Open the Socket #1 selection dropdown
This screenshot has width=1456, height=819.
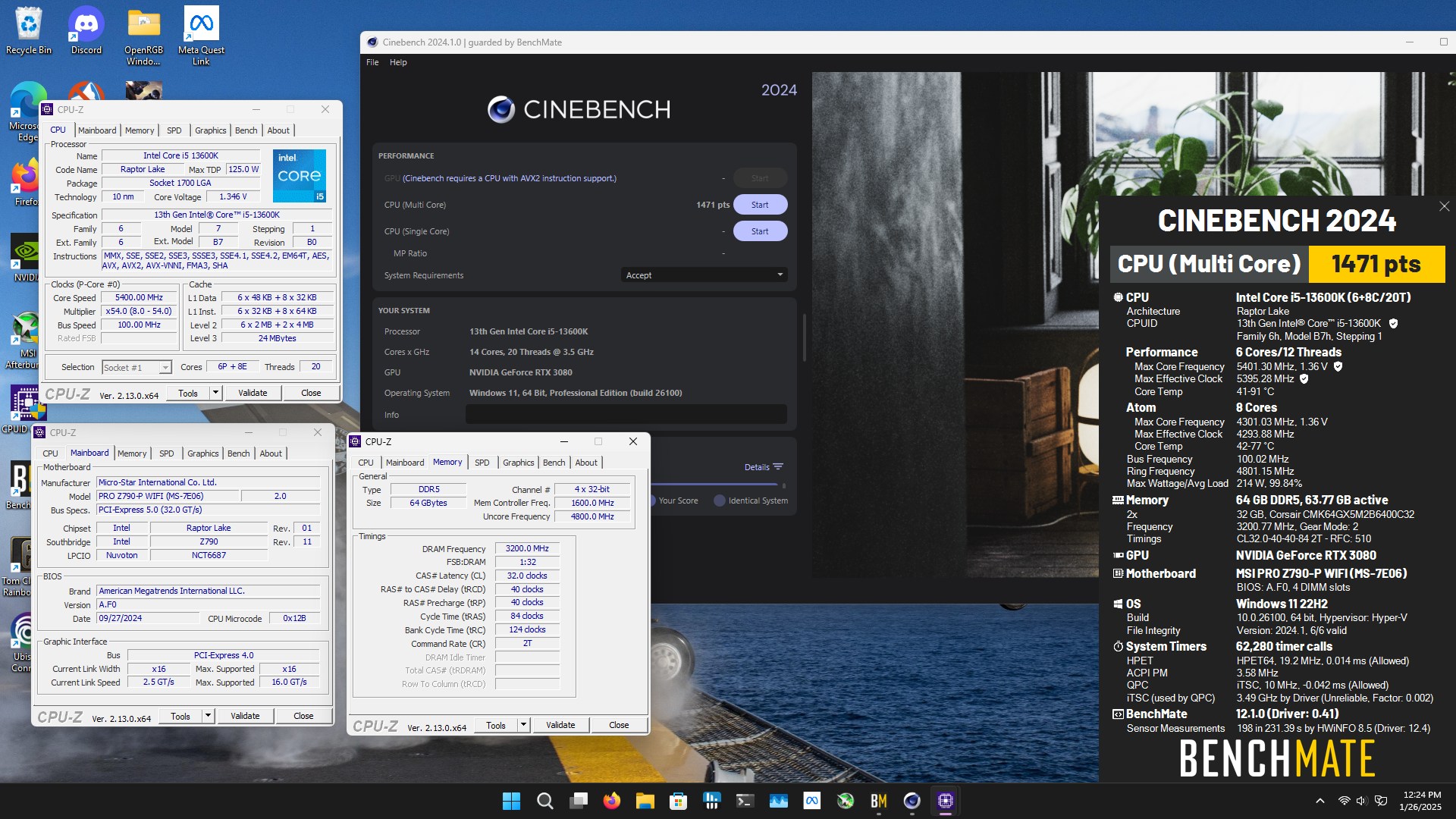[136, 368]
